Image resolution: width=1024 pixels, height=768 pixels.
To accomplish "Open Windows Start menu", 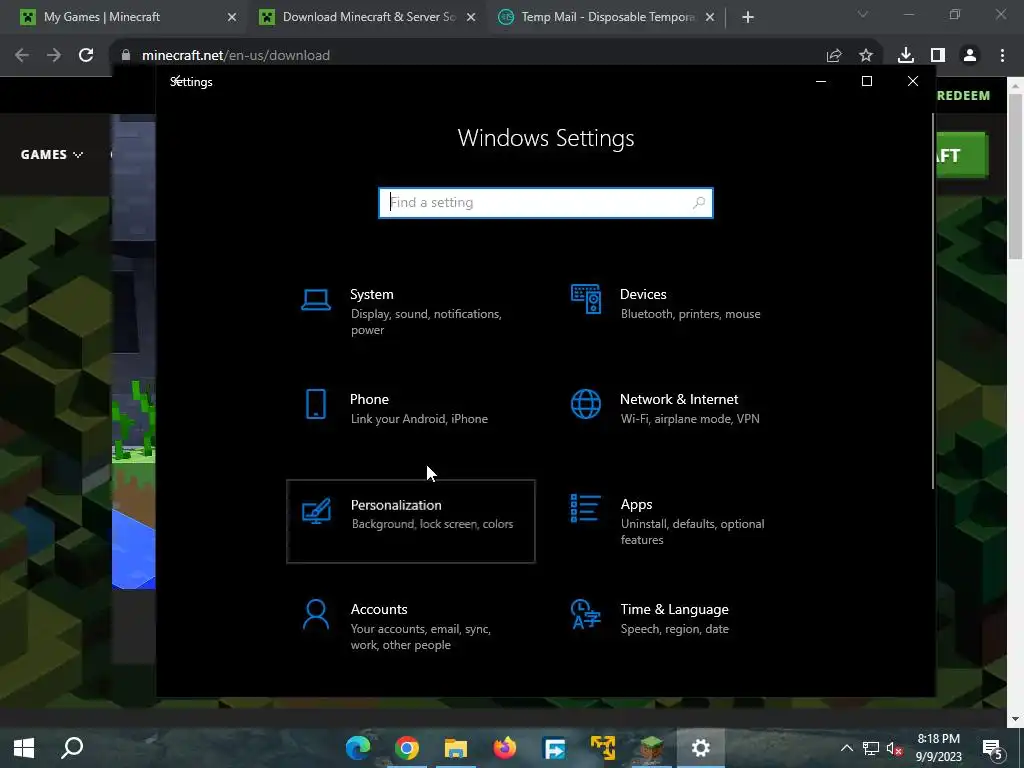I will click(24, 748).
